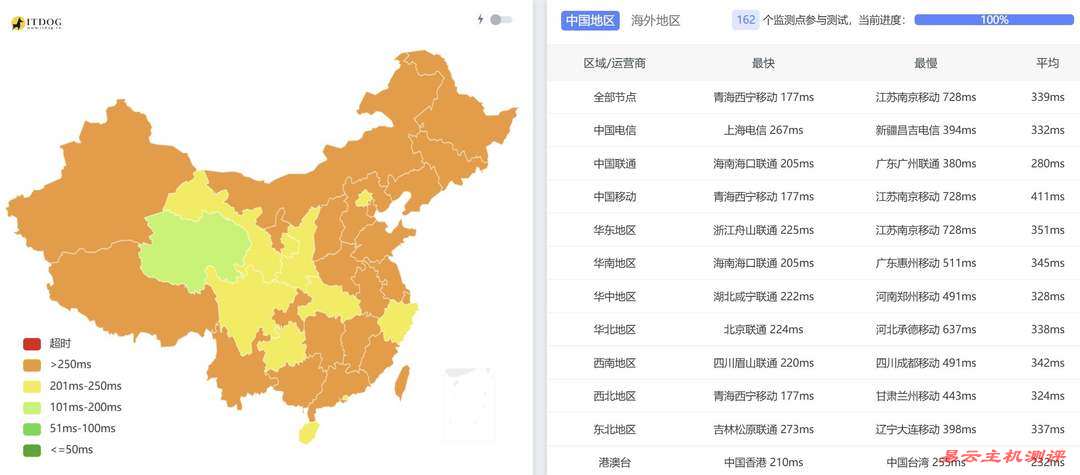The width and height of the screenshot is (1080, 475).
Task: Click the 平均 column header
Action: (1047, 63)
